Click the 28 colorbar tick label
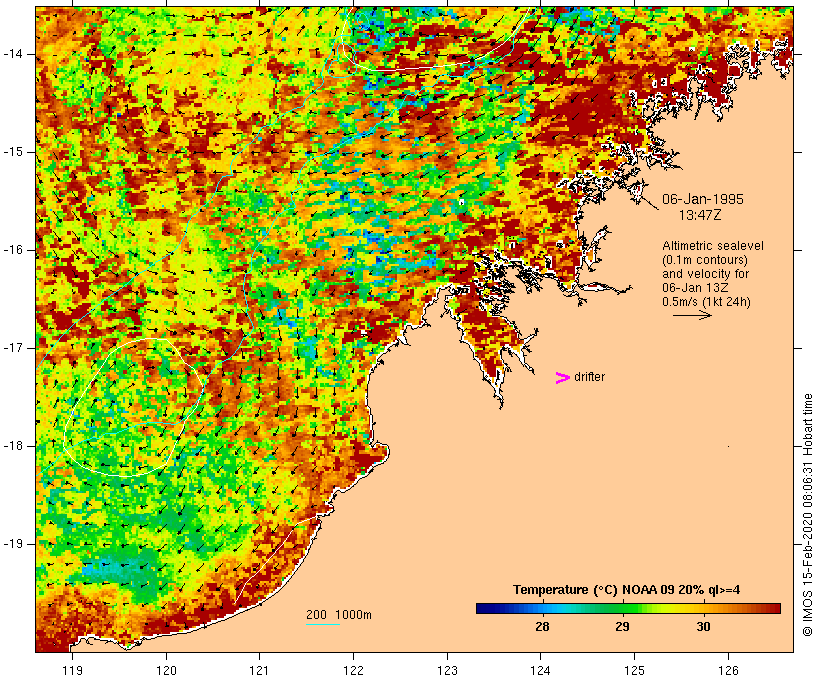820x680 pixels. [542, 627]
